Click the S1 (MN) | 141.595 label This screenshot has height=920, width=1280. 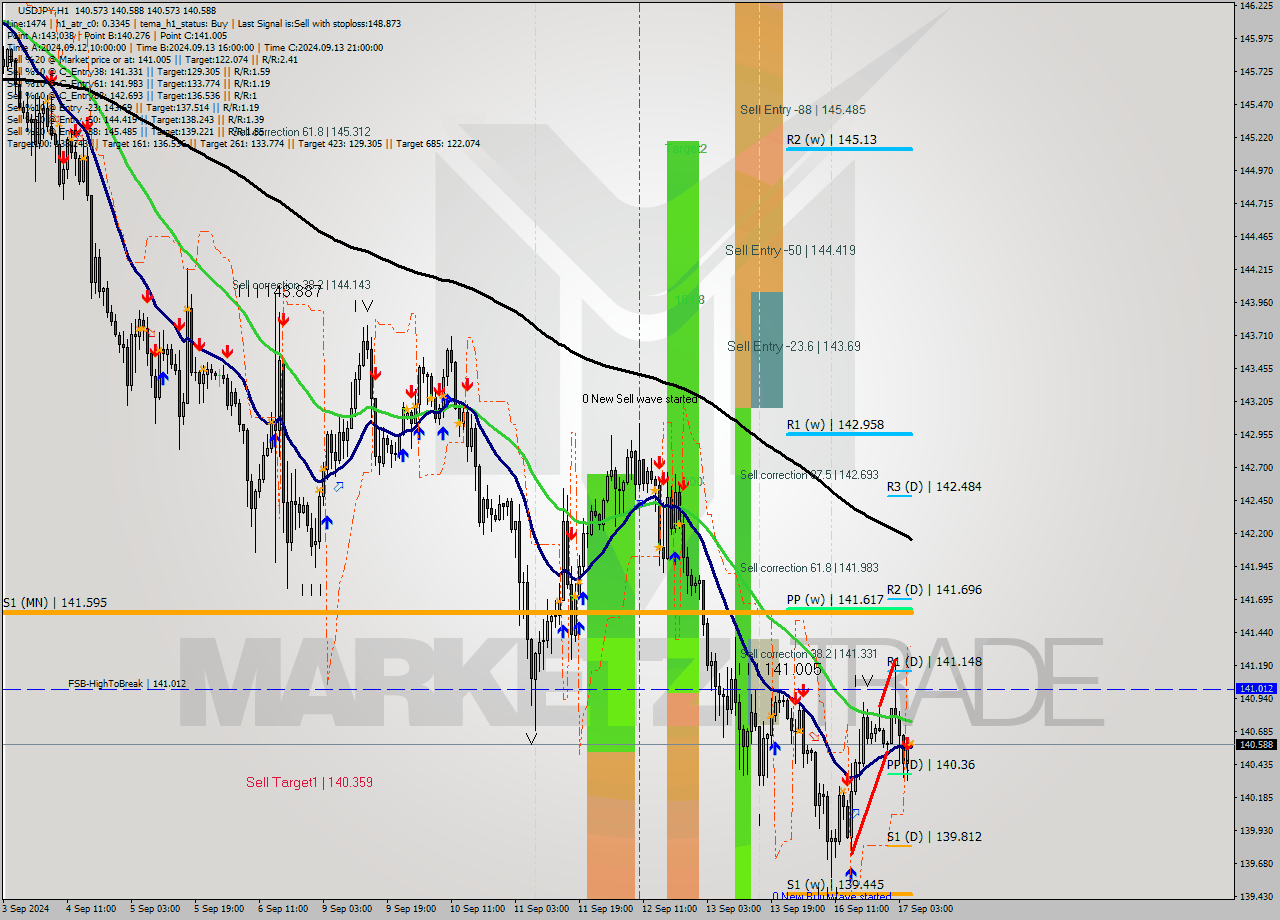point(55,603)
